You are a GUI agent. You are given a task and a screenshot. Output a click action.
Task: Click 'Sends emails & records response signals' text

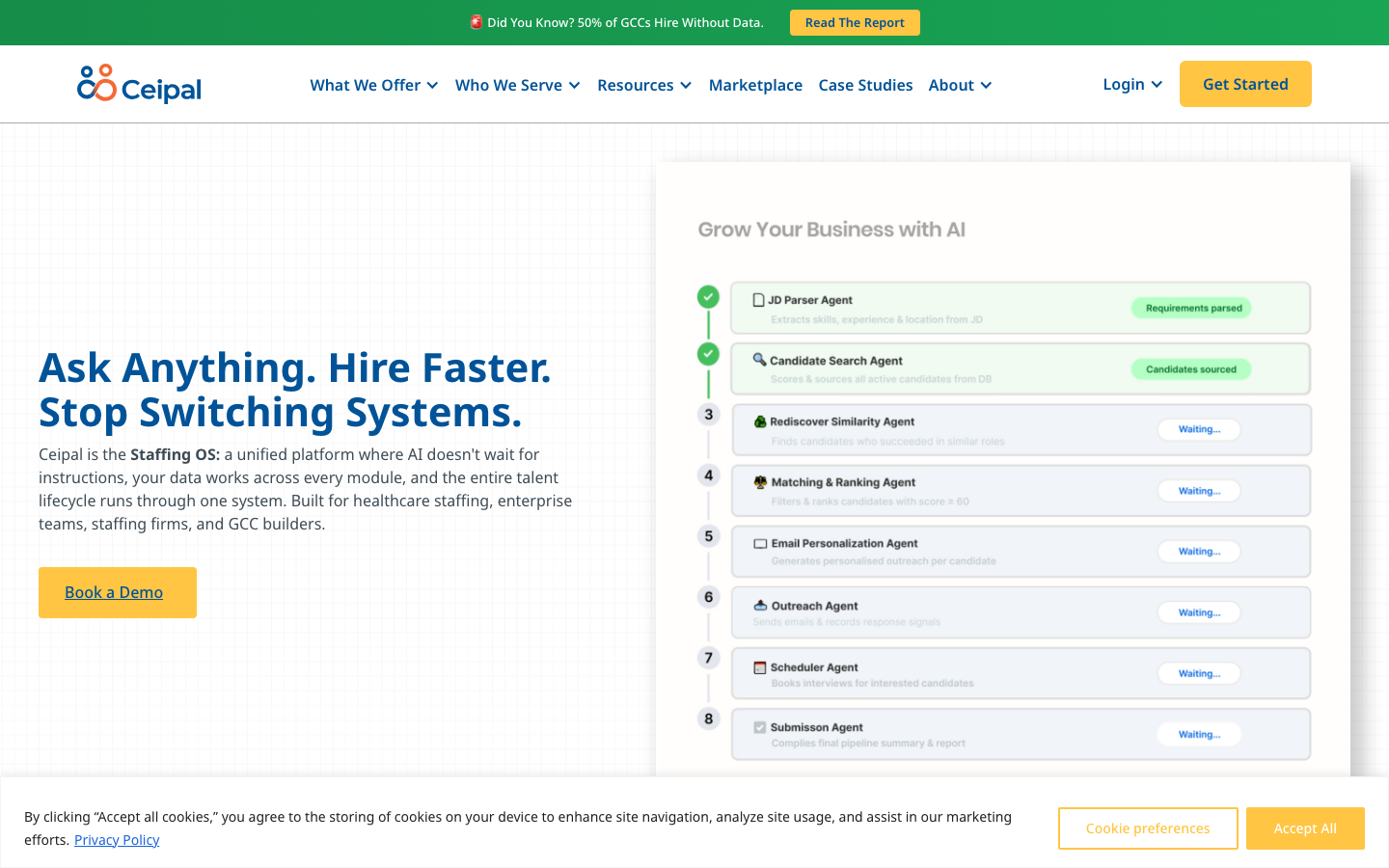tap(847, 622)
